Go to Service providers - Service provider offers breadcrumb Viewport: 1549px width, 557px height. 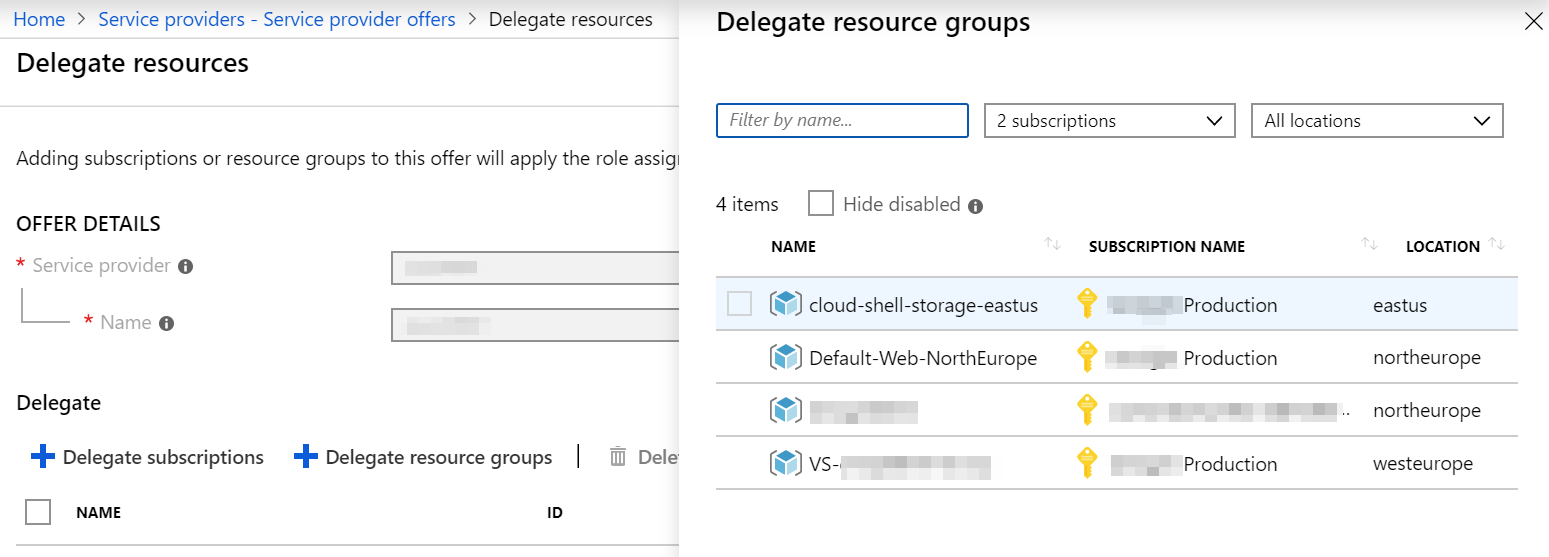point(276,19)
